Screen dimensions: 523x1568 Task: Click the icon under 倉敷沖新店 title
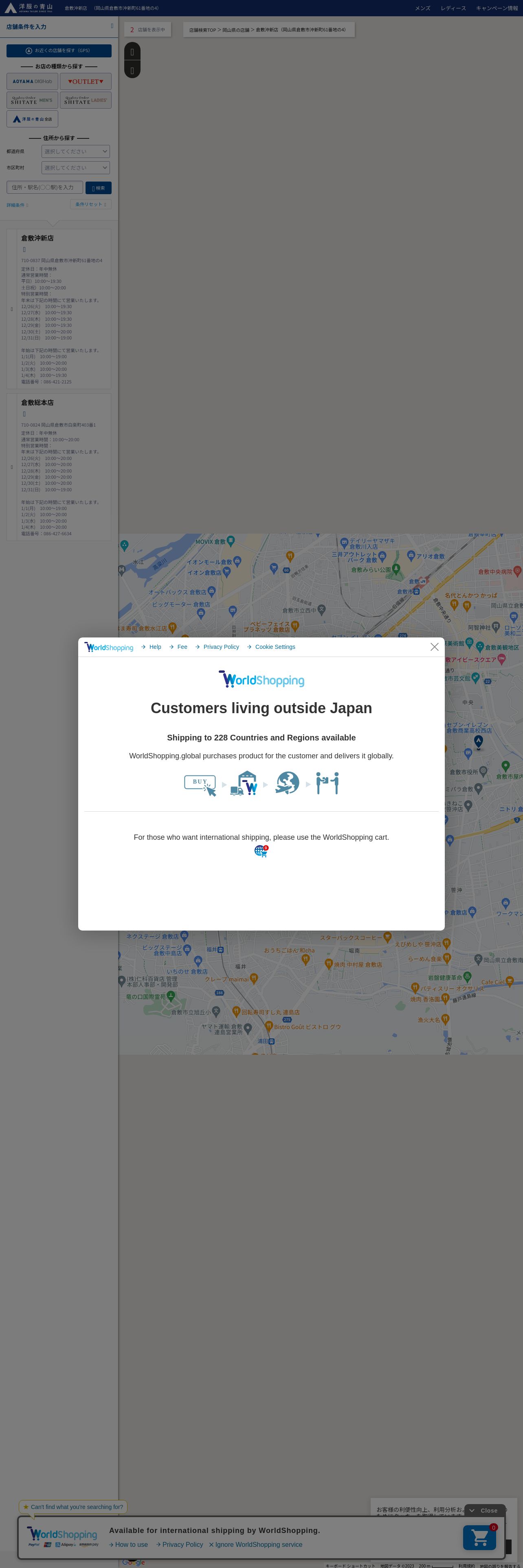coord(24,250)
